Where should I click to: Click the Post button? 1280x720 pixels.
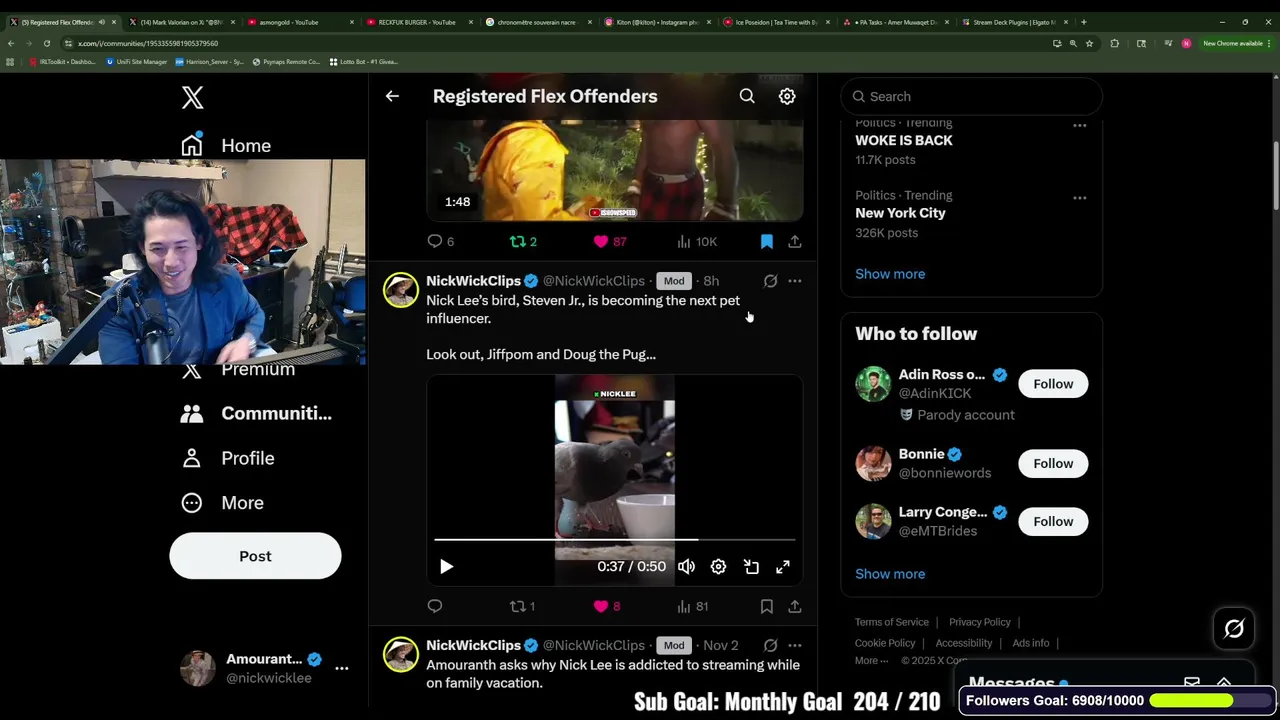pyautogui.click(x=255, y=556)
